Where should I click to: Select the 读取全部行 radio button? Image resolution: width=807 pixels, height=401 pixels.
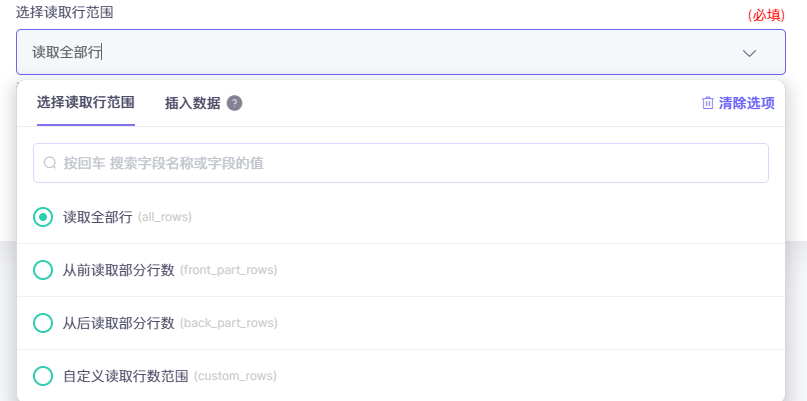pos(43,217)
